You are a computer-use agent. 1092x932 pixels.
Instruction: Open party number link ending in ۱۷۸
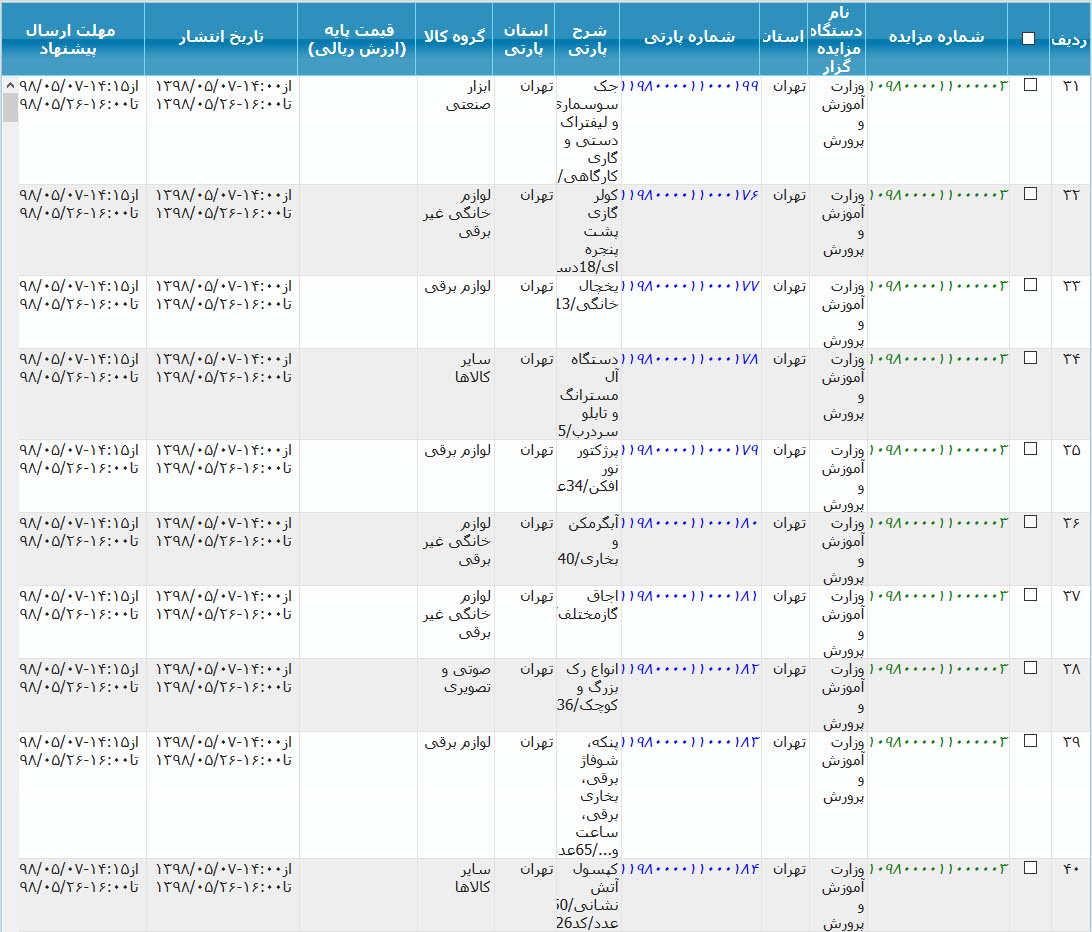696,359
